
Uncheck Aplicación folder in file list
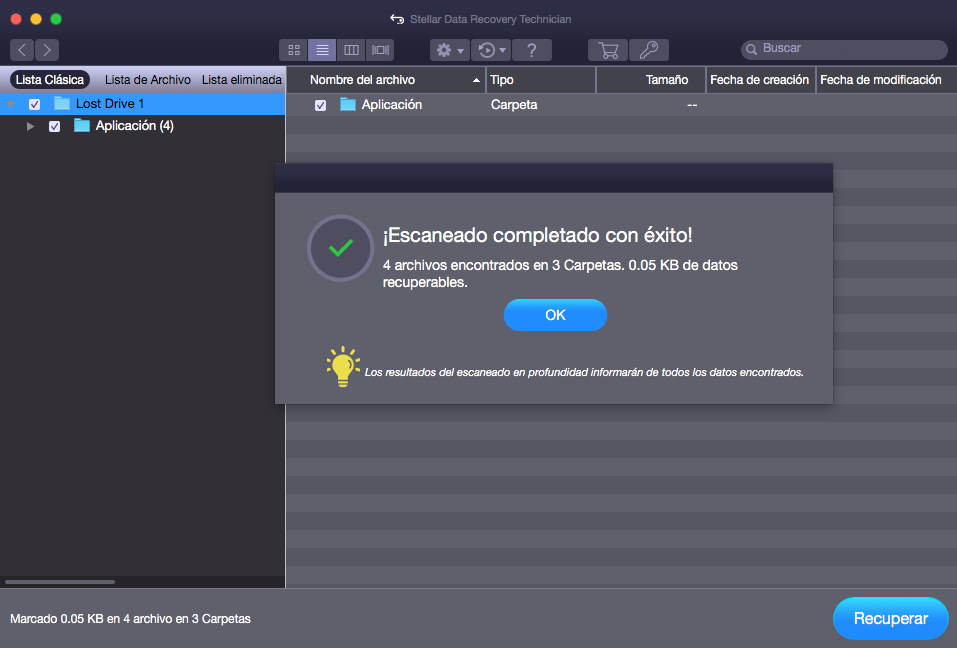(321, 105)
